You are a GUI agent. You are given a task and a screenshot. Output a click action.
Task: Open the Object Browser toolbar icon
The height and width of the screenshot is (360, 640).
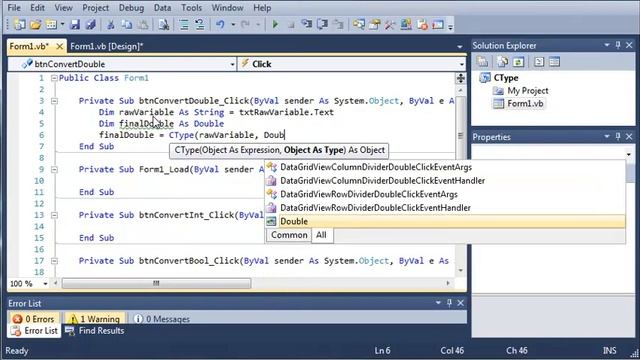point(406,24)
